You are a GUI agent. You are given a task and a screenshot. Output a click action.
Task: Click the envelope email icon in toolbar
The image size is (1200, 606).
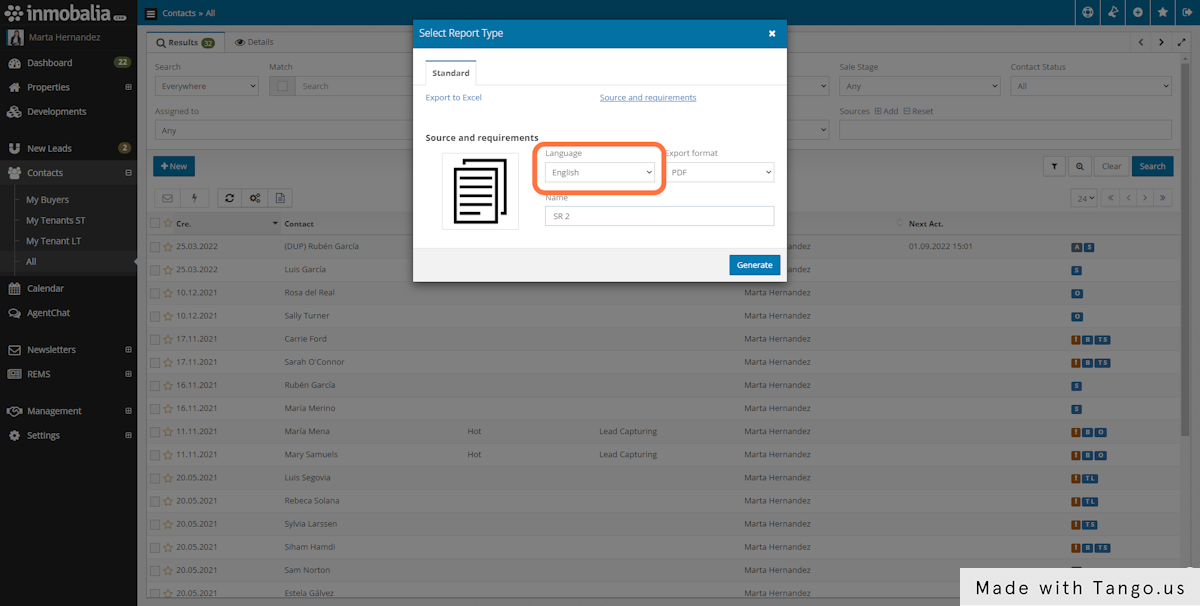click(x=167, y=198)
